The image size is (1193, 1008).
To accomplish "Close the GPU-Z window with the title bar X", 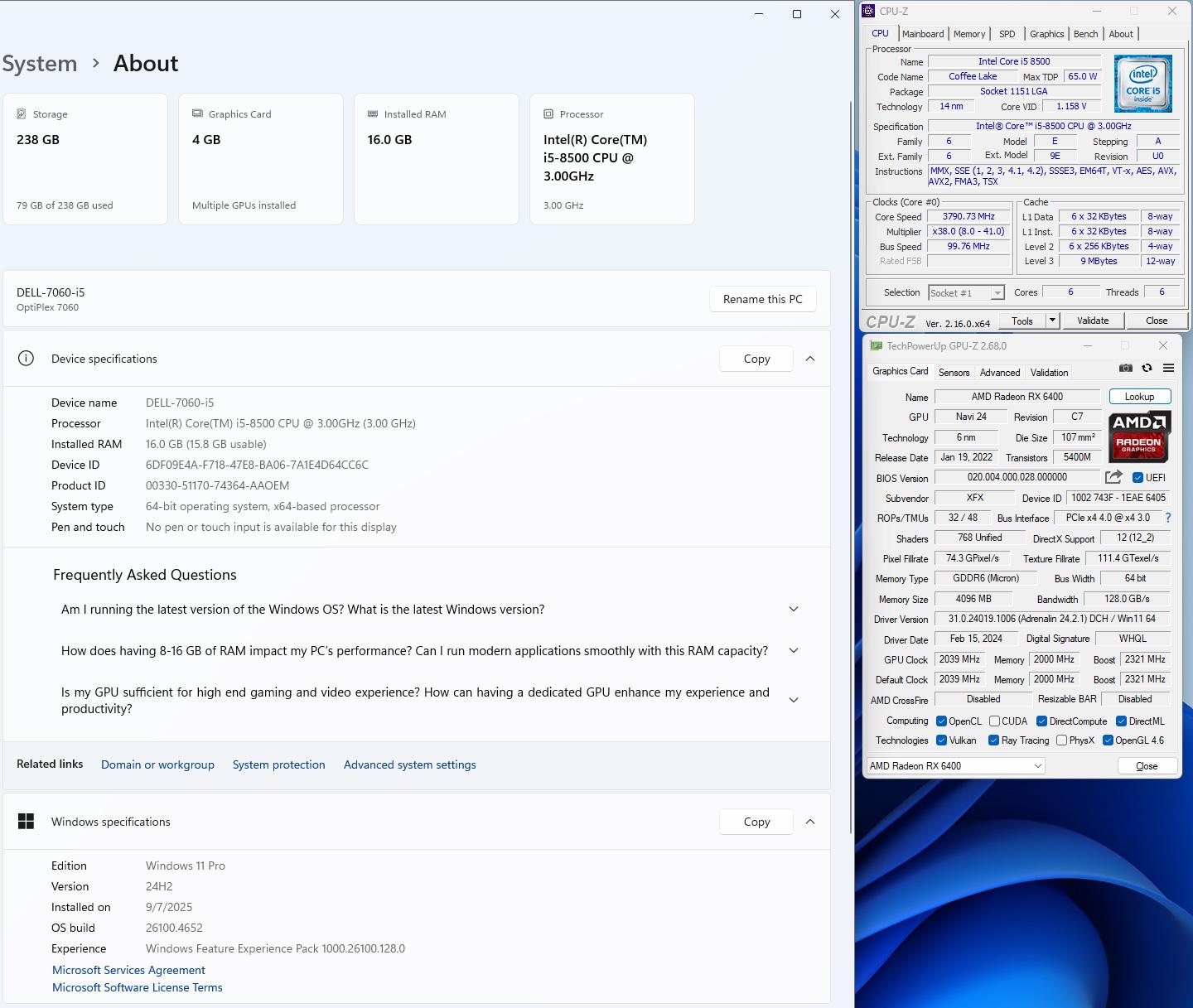I will [x=1163, y=345].
